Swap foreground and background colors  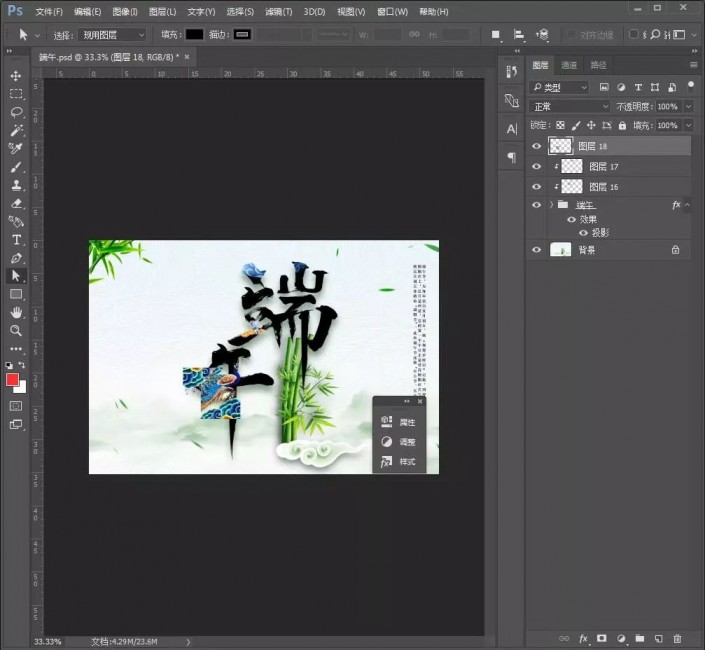click(x=22, y=365)
